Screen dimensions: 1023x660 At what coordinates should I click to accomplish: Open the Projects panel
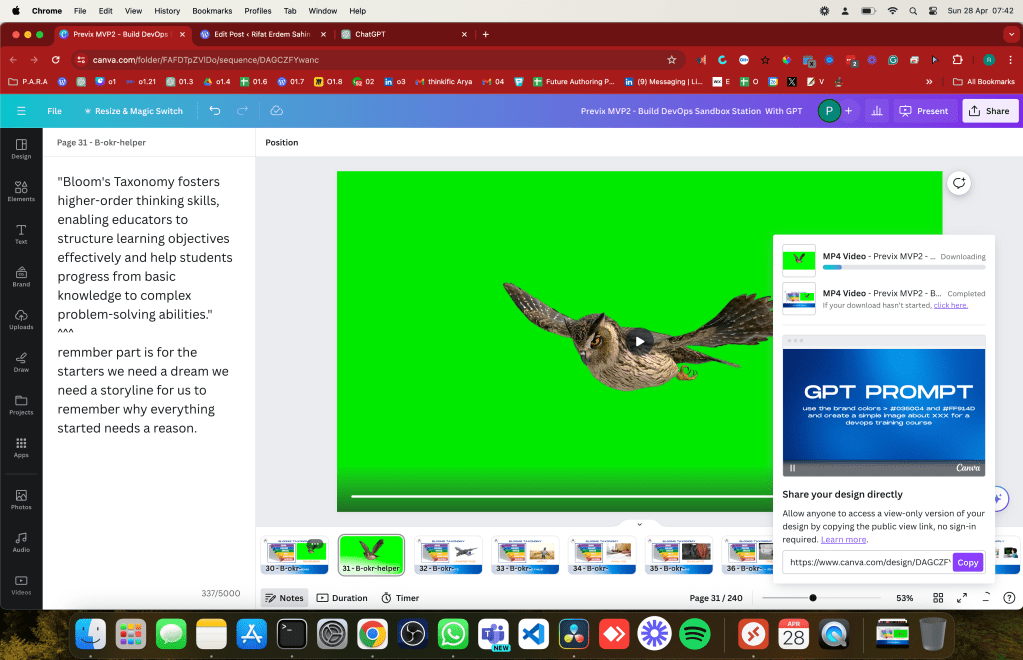(x=21, y=405)
